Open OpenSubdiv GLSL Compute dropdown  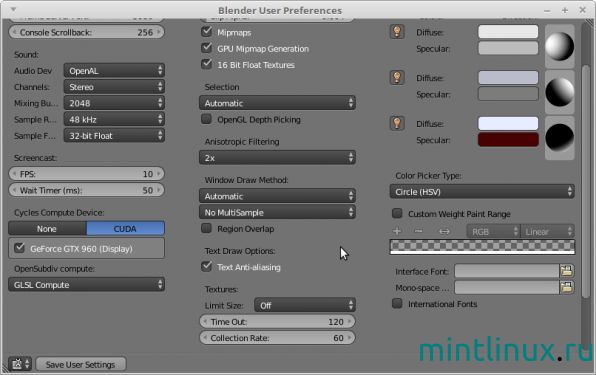click(x=87, y=285)
